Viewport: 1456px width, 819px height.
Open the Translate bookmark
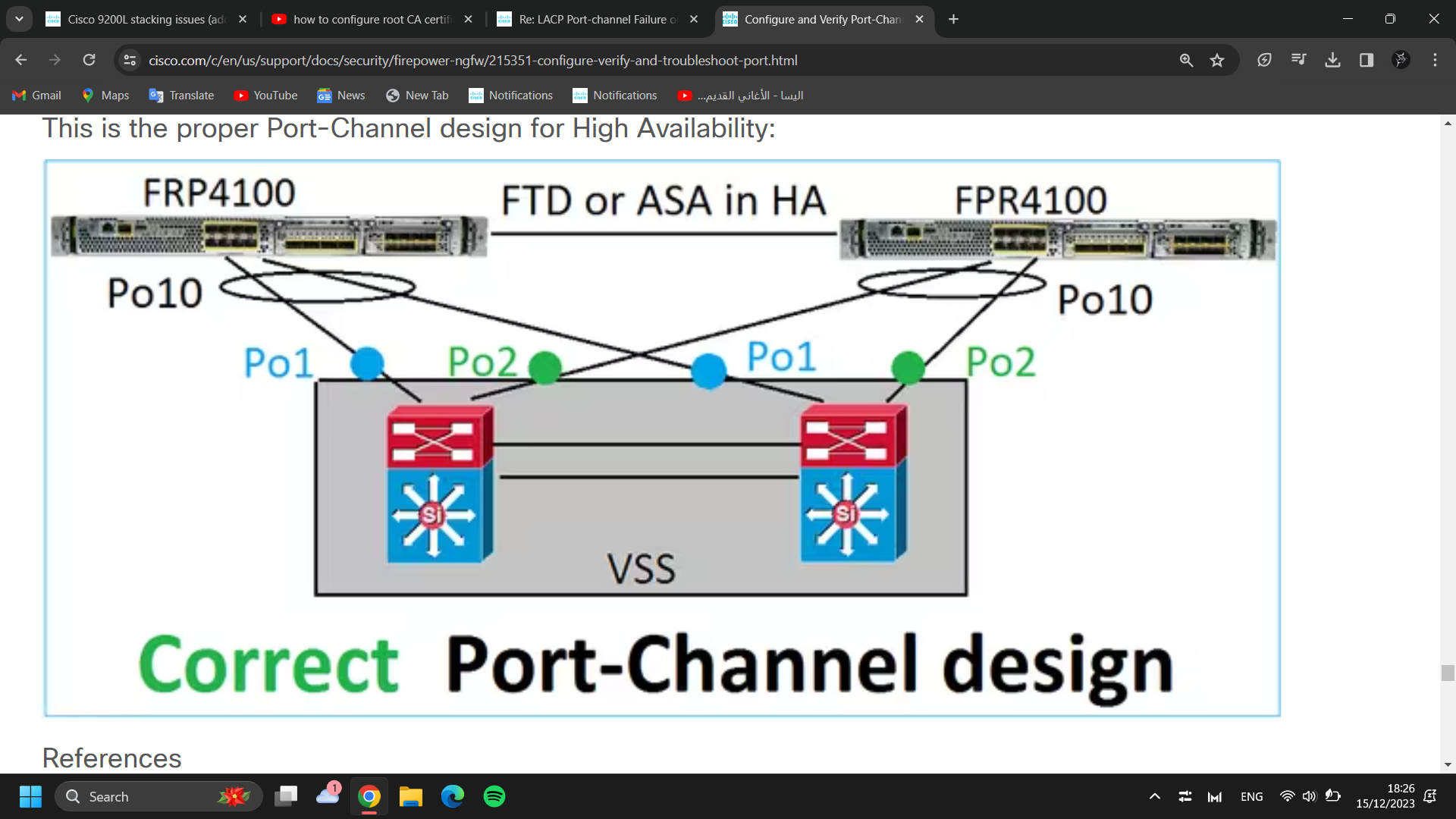(181, 95)
